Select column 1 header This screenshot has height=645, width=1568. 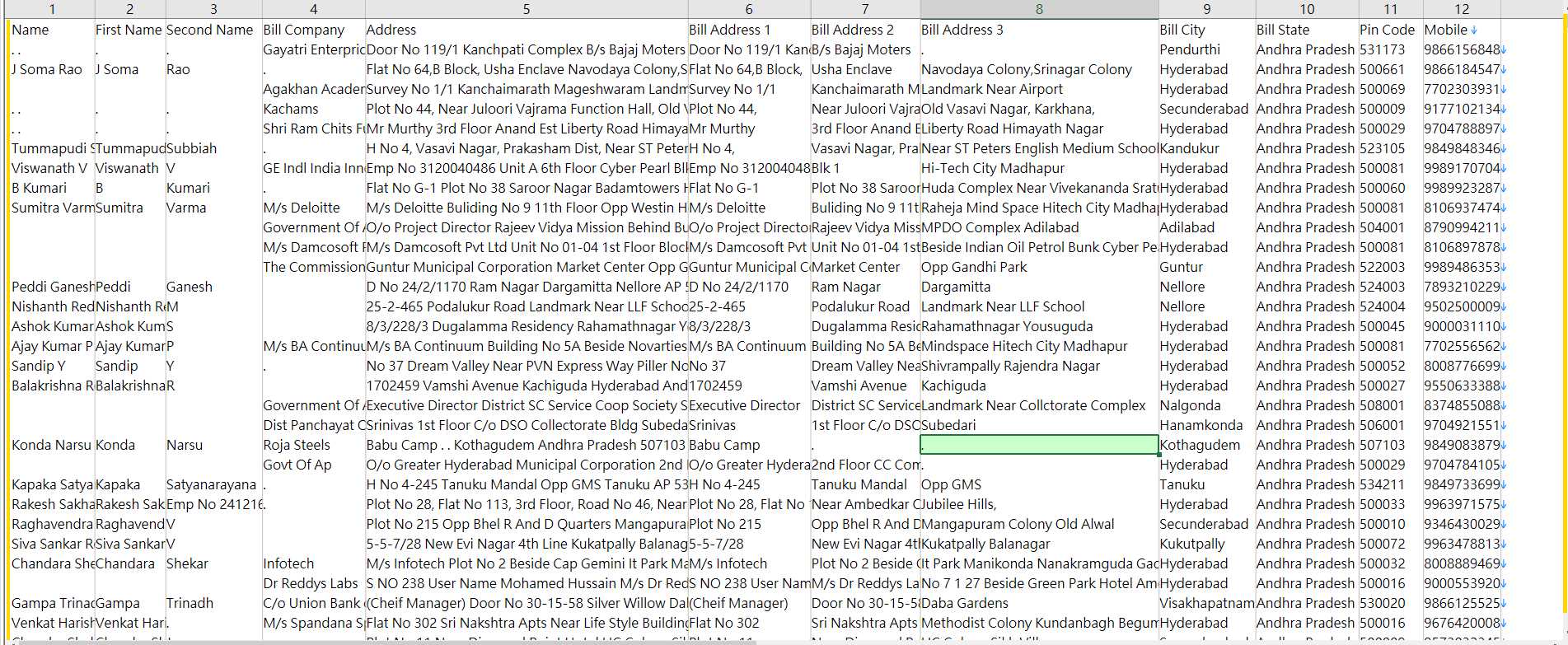coord(52,10)
